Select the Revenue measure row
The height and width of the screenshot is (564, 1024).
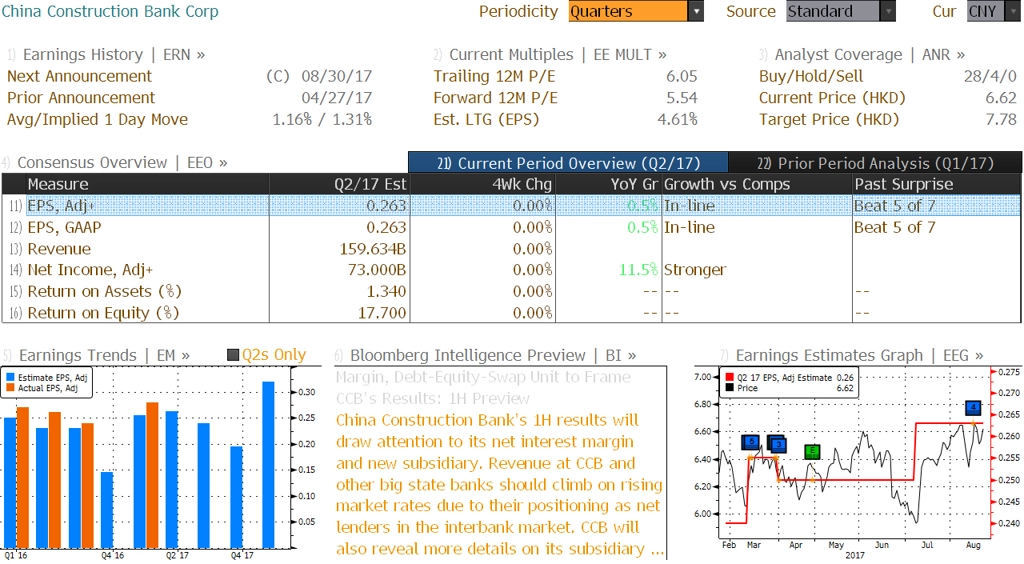[511, 249]
